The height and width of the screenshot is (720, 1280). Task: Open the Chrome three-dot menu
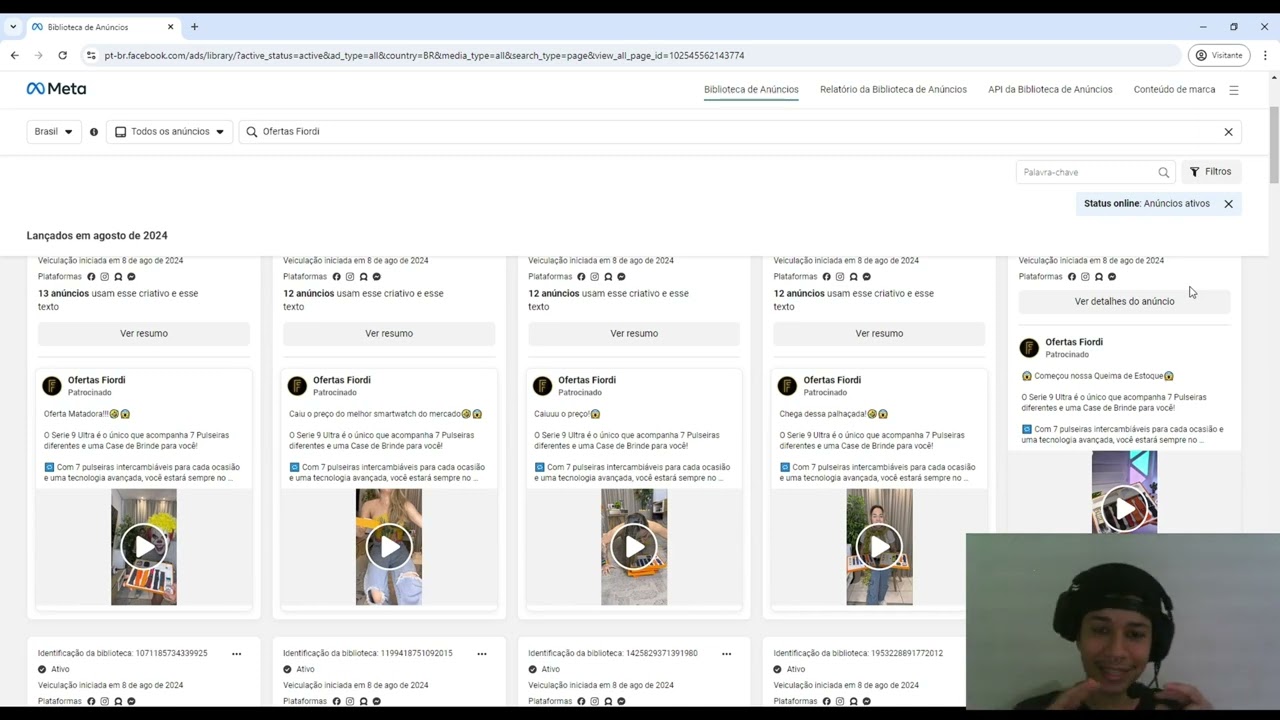click(x=1265, y=55)
